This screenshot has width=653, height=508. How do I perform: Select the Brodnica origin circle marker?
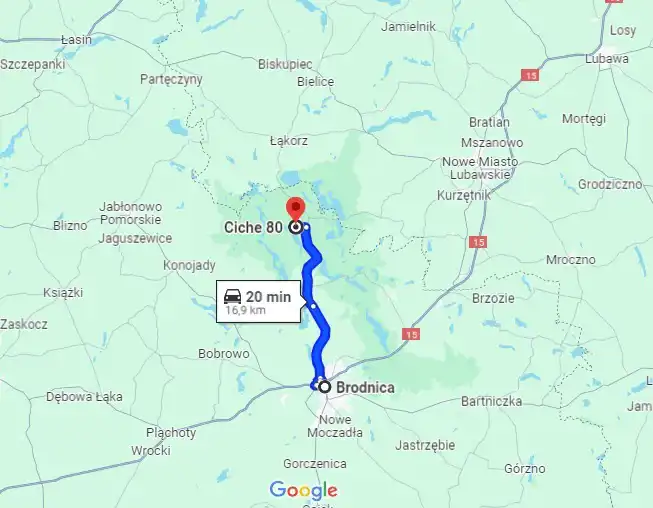[x=325, y=387]
